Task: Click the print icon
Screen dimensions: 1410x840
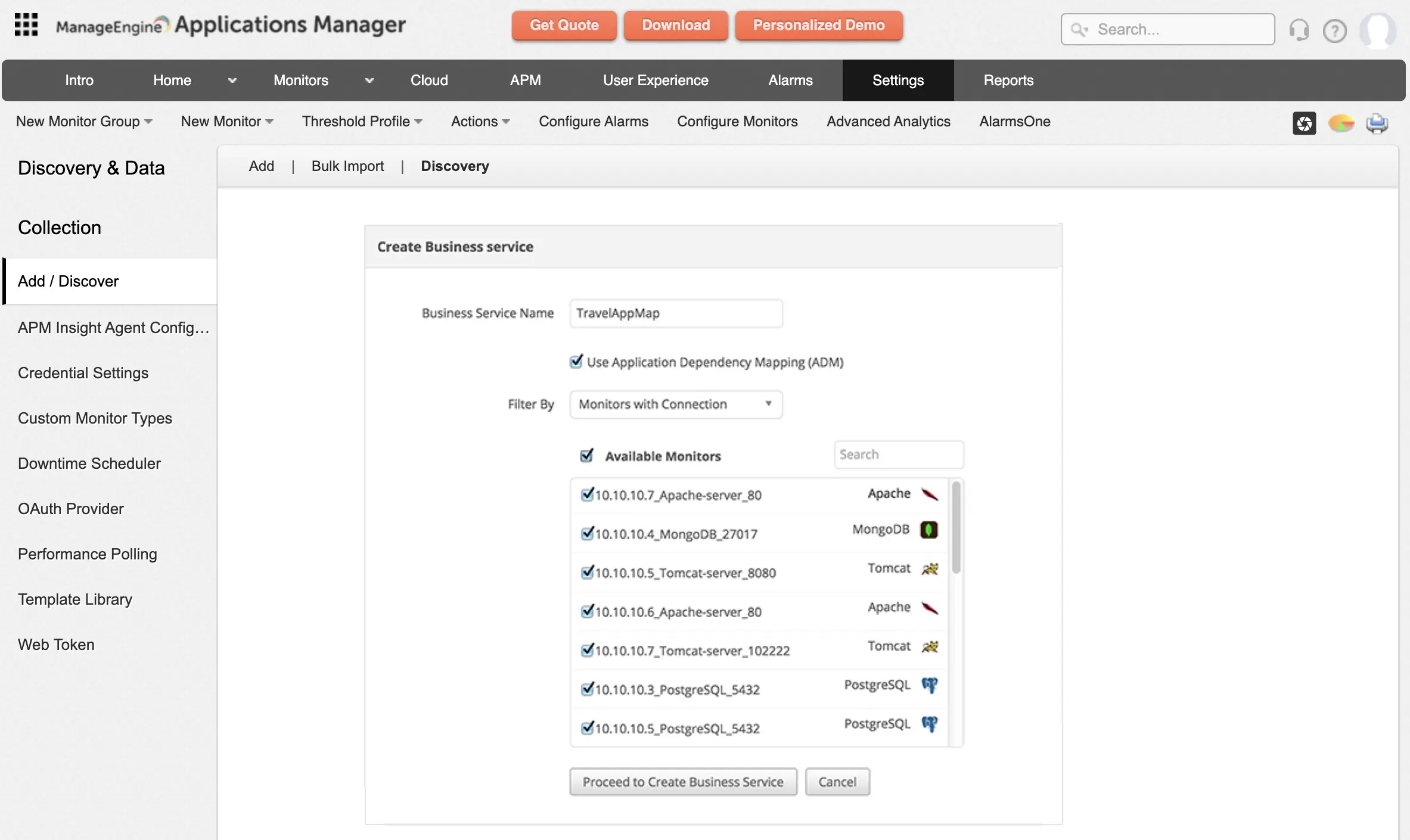Action: [x=1377, y=123]
